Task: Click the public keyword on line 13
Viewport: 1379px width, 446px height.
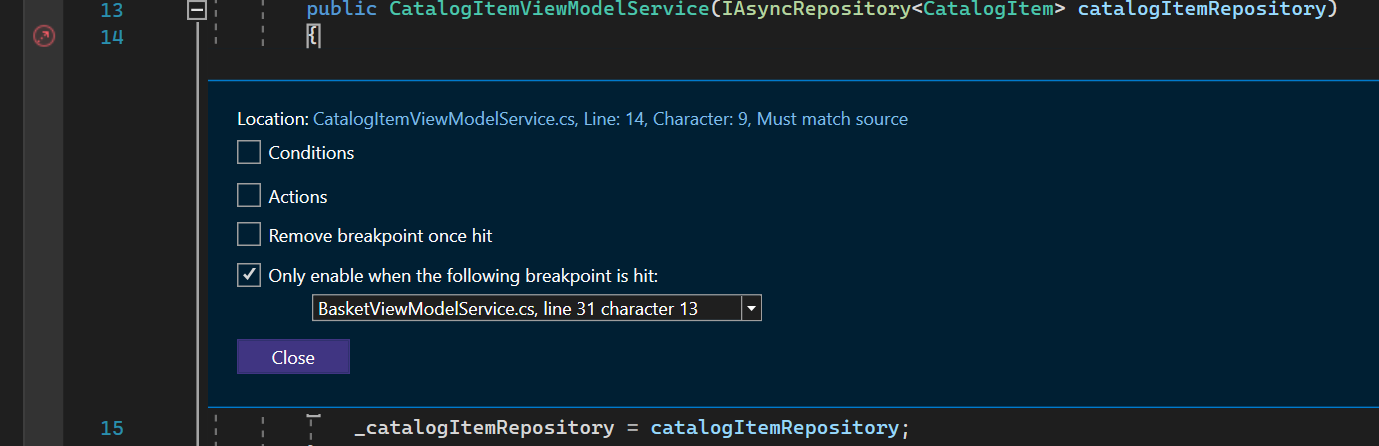Action: [x=342, y=10]
